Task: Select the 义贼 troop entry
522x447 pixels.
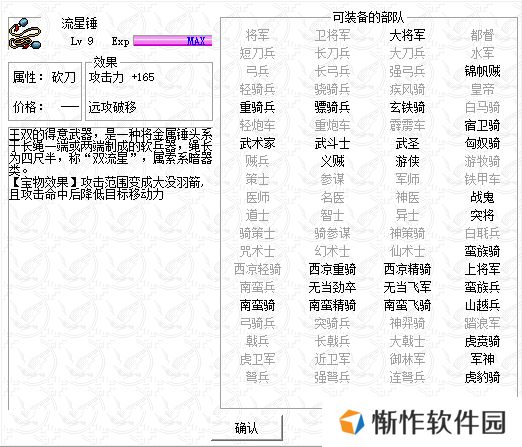Action: (332, 161)
